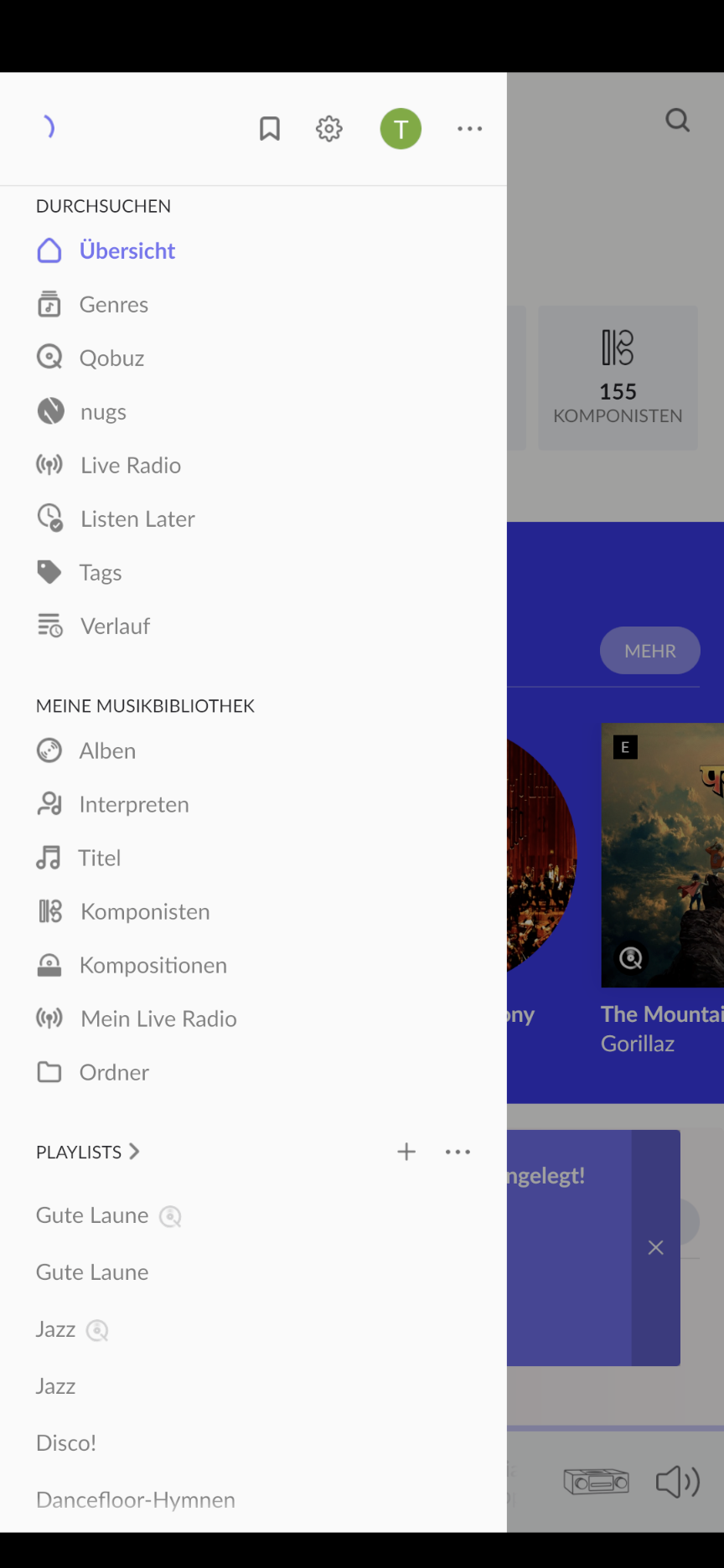
Task: Open the 155 Komponisten tile
Action: pos(618,378)
